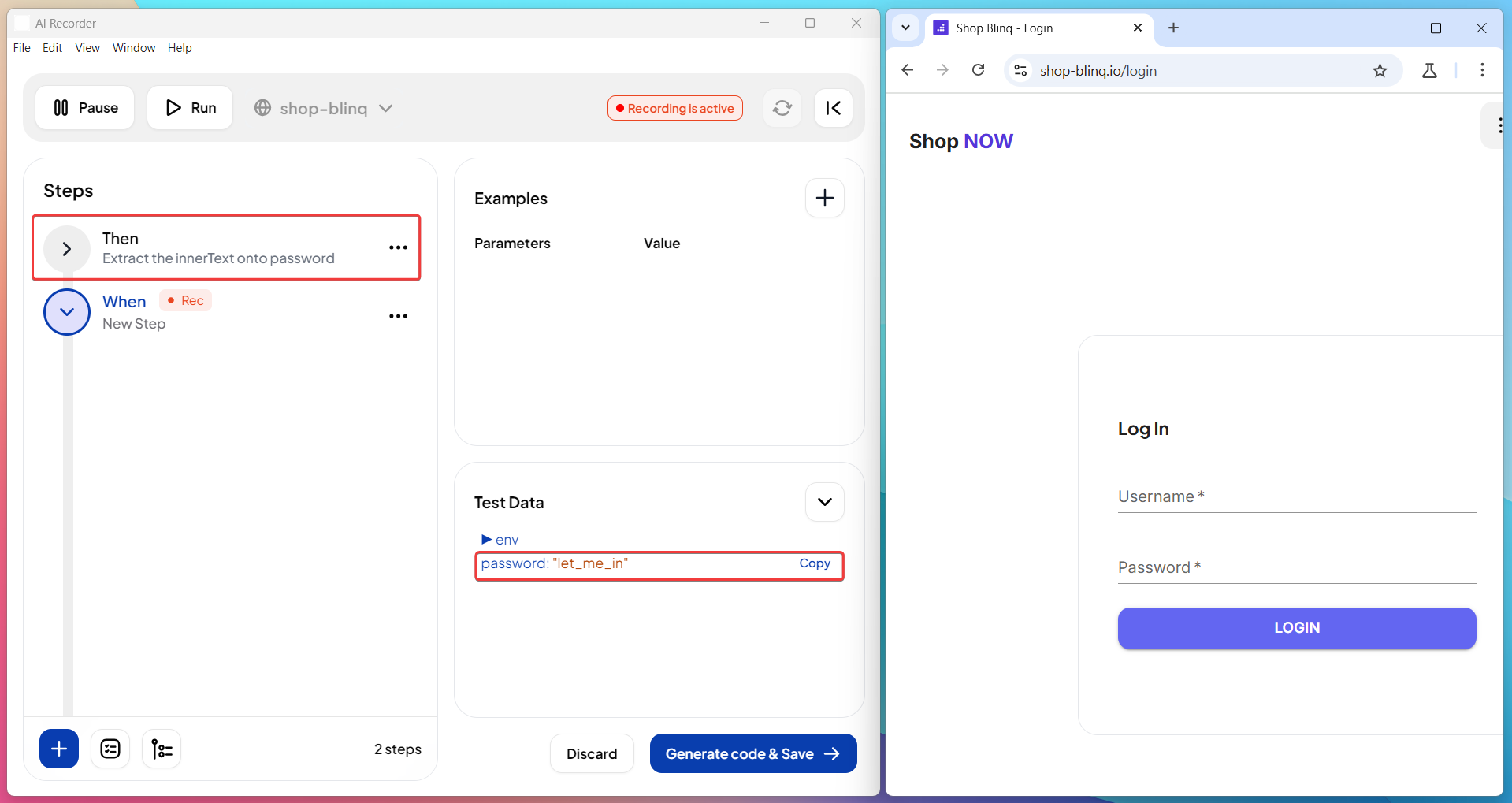Click Generate code & Save button
Image resolution: width=1512 pixels, height=803 pixels.
click(752, 753)
